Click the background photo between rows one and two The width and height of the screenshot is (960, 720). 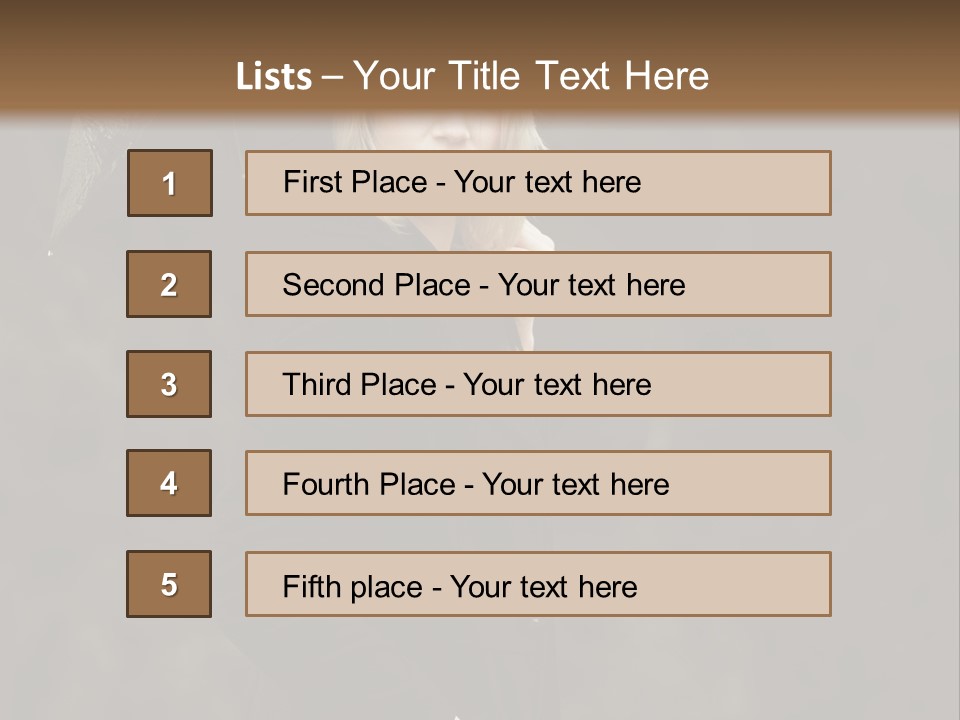click(538, 233)
